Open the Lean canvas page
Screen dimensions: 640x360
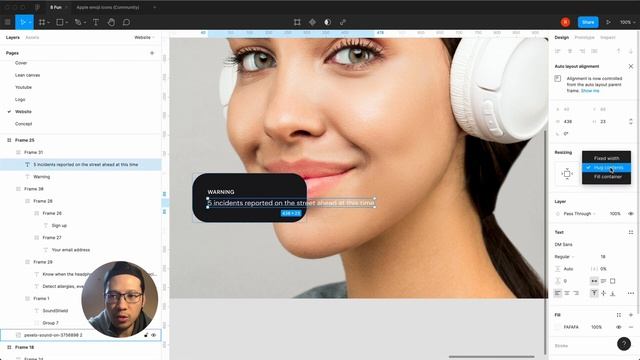27,75
